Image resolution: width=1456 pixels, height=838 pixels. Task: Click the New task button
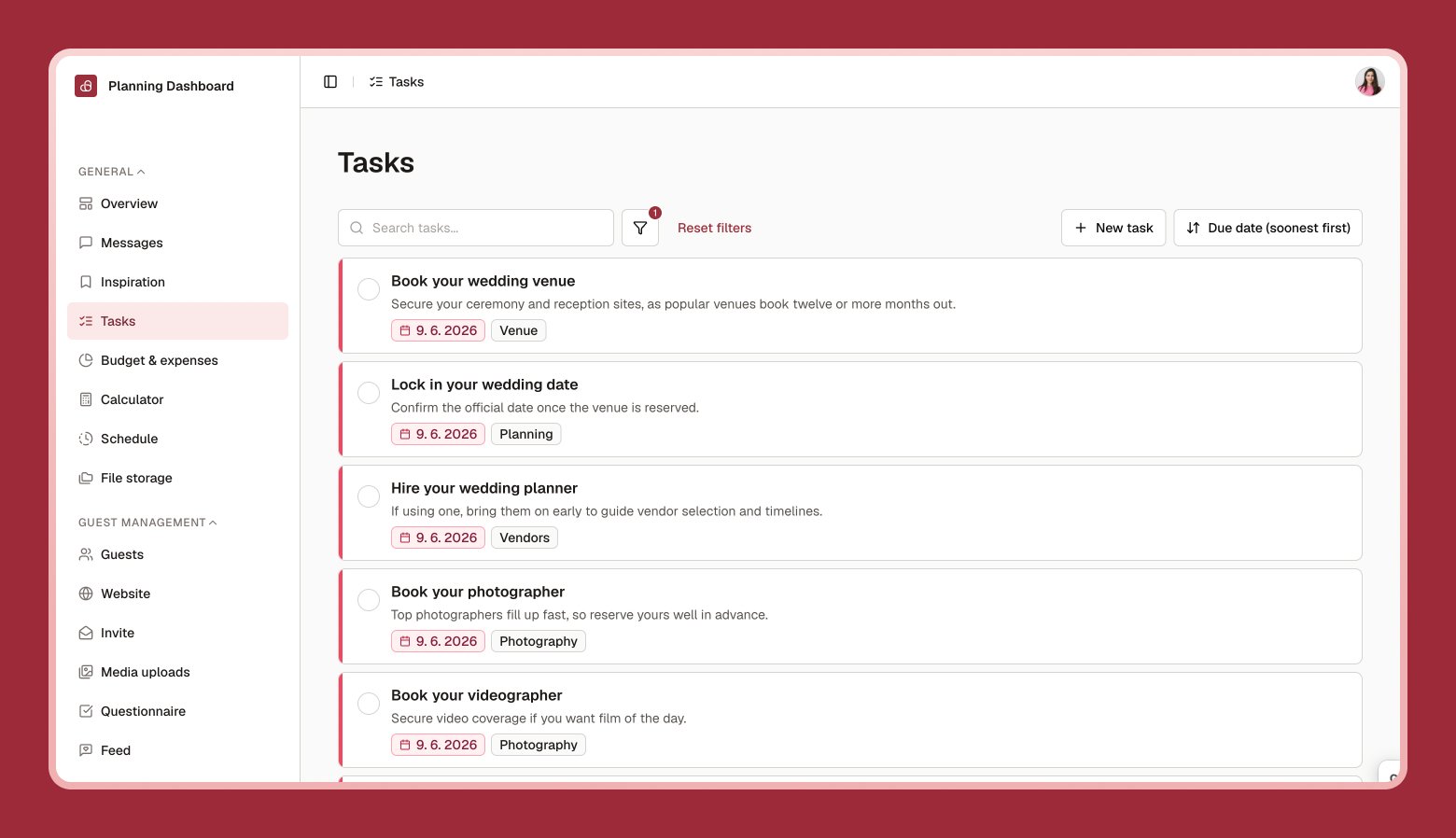click(x=1113, y=228)
